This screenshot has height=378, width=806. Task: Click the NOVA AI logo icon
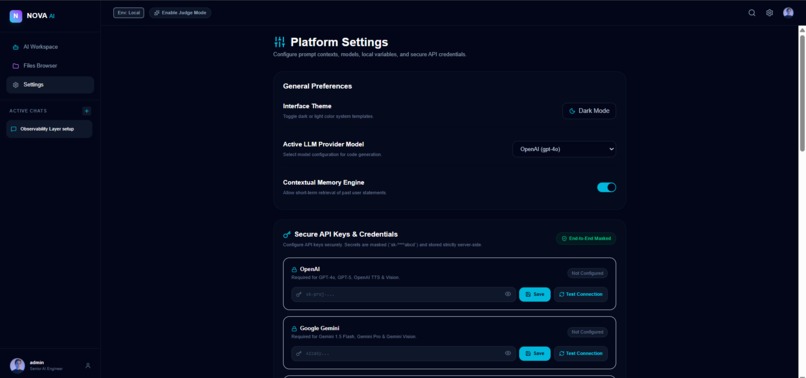click(15, 16)
